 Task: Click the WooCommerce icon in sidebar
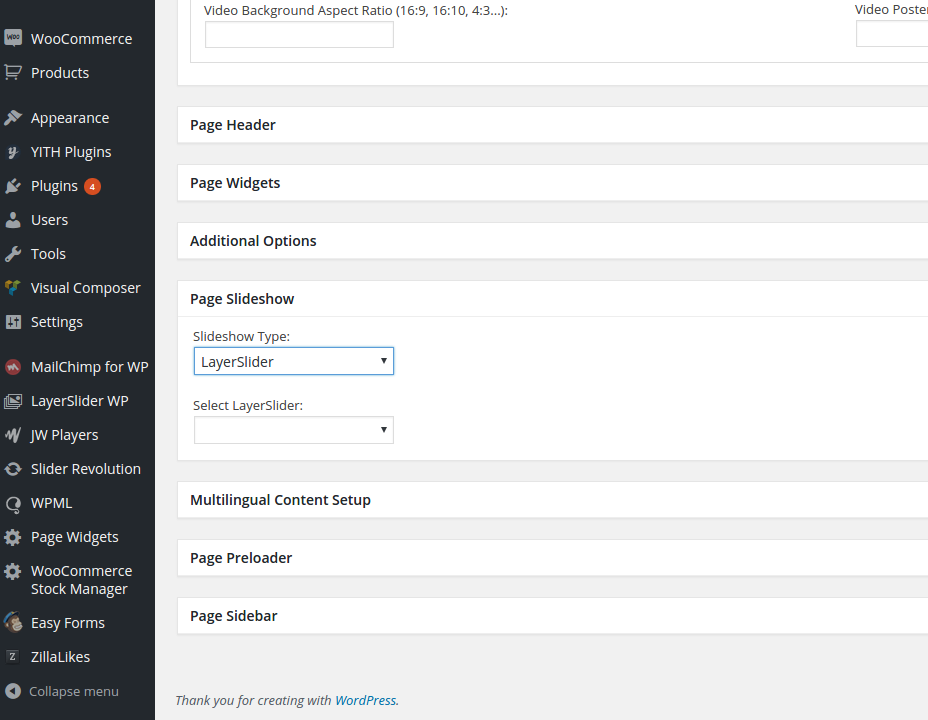click(13, 38)
